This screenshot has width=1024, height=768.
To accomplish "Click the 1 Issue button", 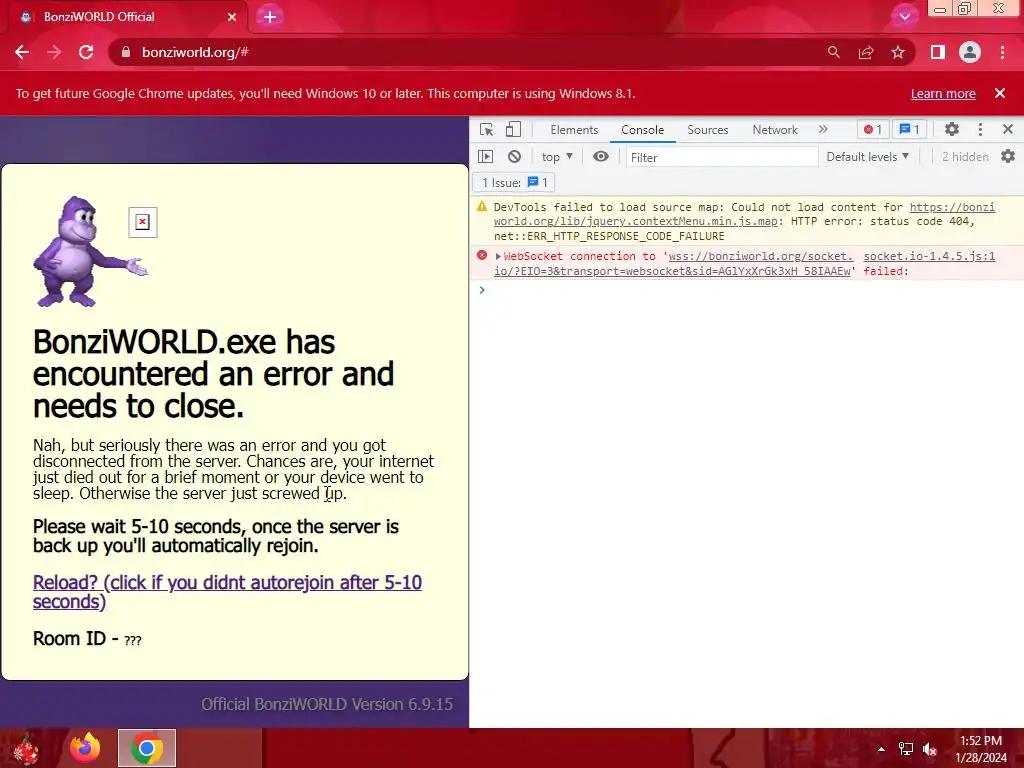I will tap(515, 183).
